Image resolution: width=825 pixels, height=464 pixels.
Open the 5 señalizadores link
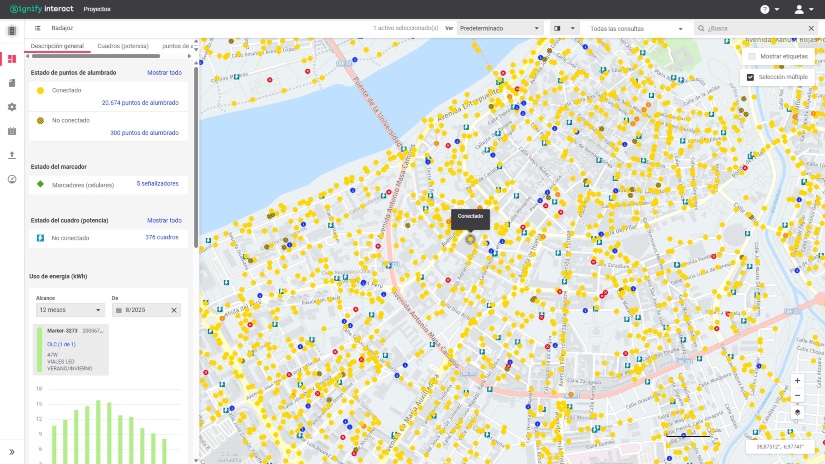[157, 184]
